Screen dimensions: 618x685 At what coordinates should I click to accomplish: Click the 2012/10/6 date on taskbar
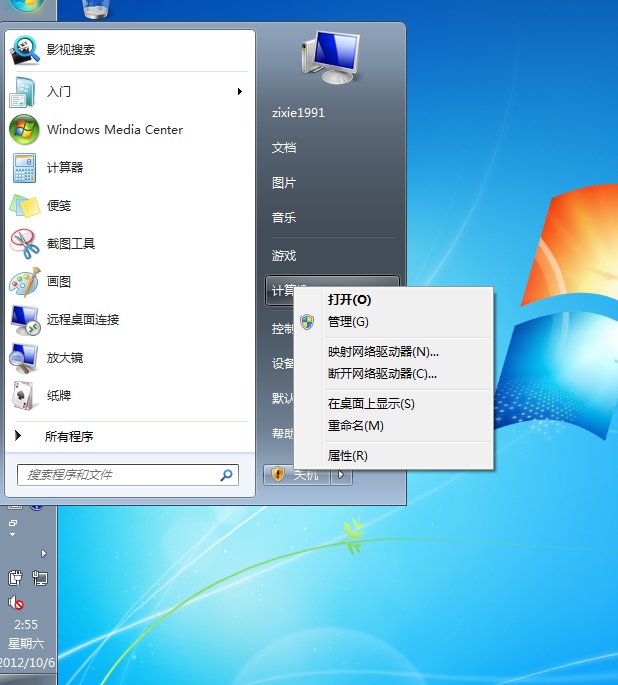coord(28,662)
